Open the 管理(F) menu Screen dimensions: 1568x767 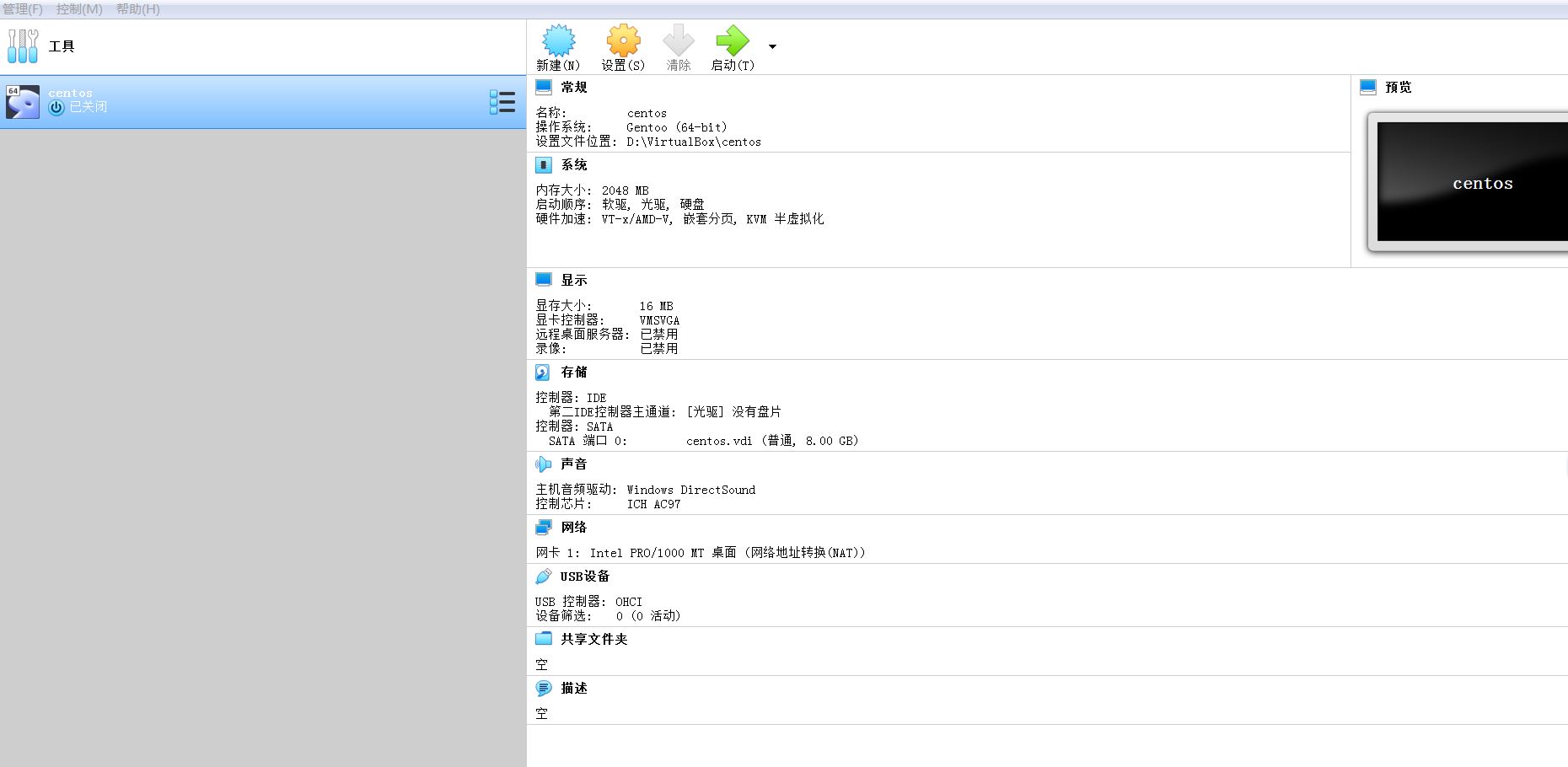(x=23, y=9)
